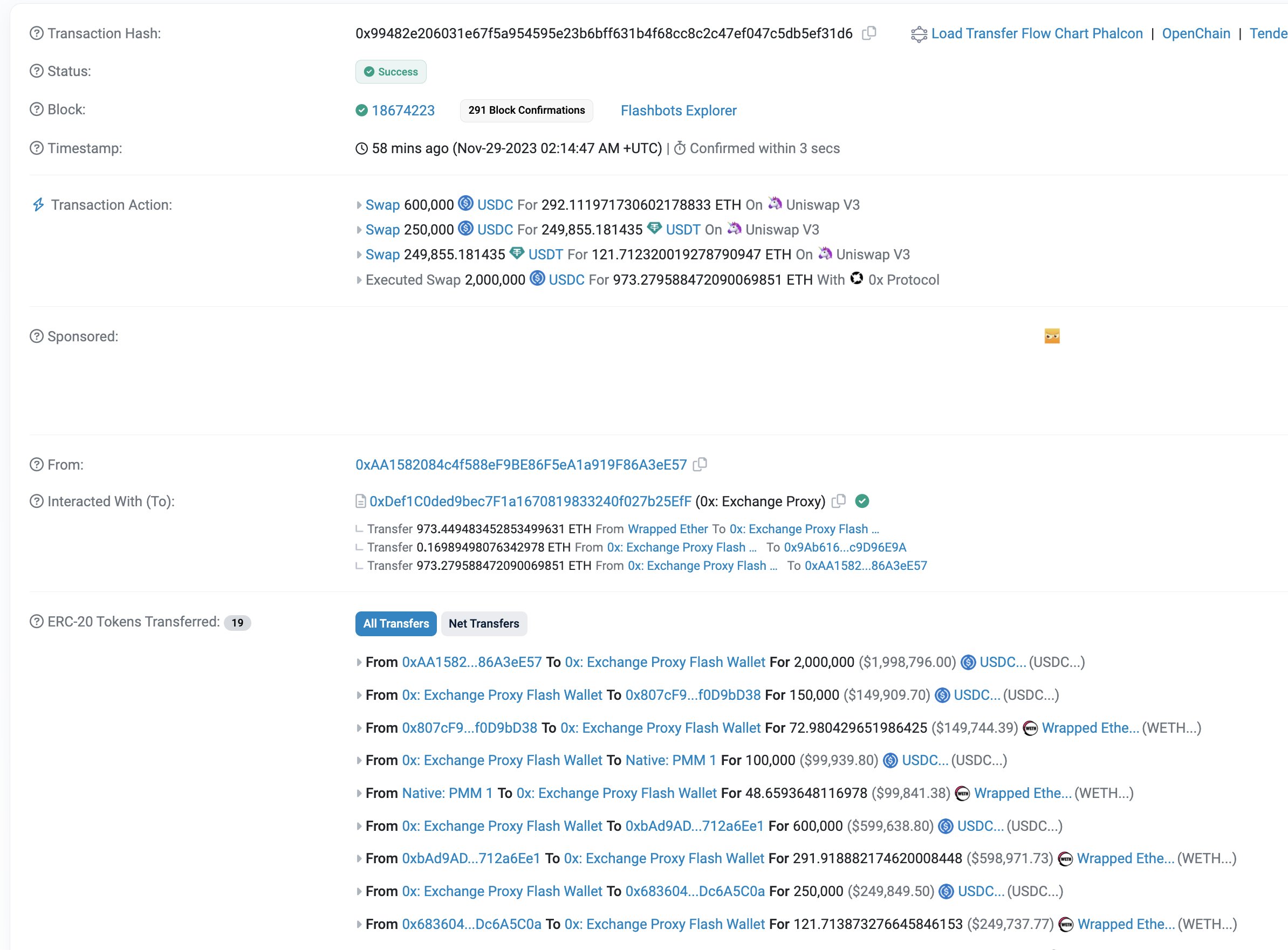Click help icon beside Status label
The height and width of the screenshot is (950, 1288).
click(x=36, y=71)
